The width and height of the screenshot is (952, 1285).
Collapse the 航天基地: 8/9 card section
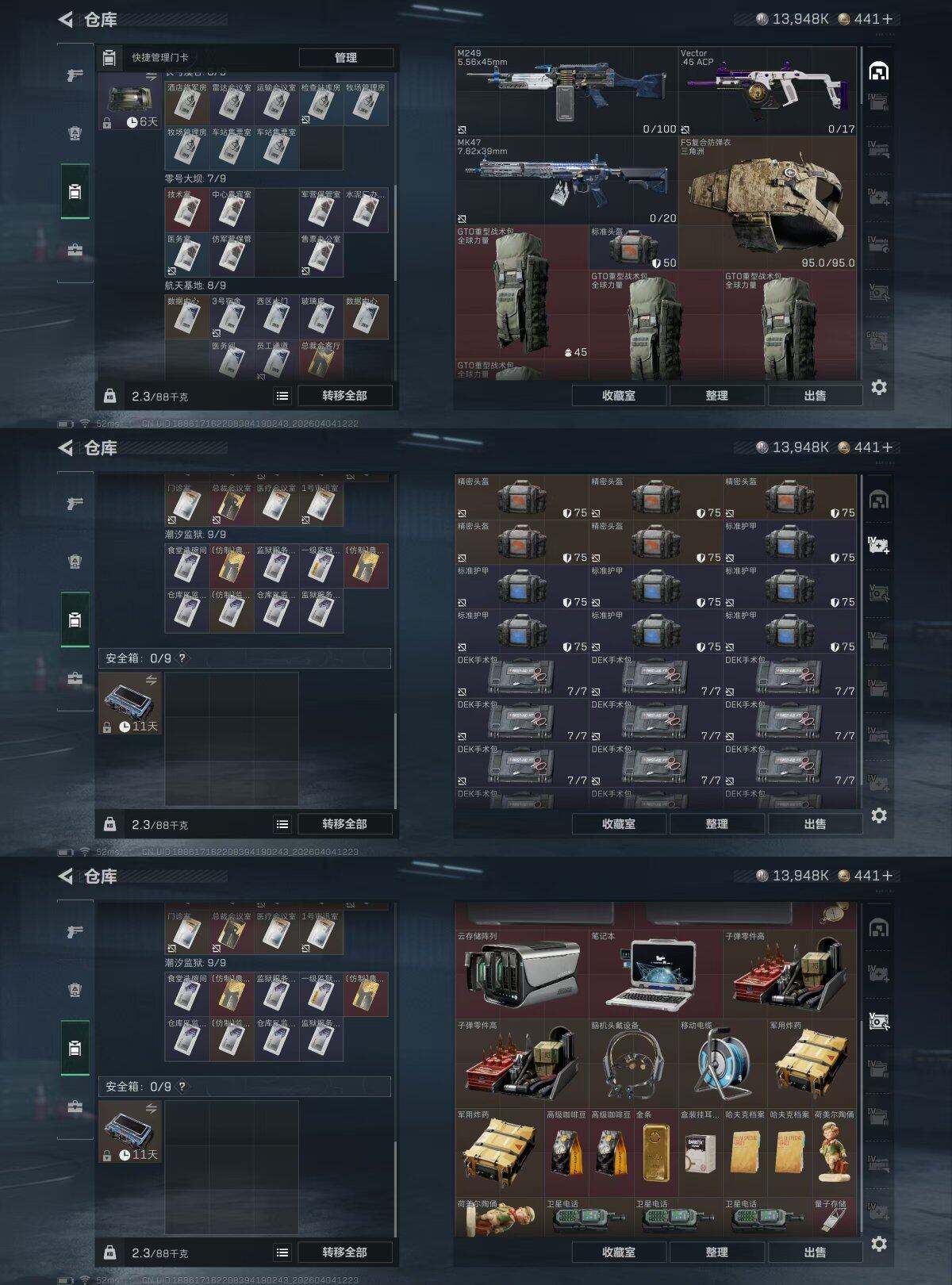195,286
